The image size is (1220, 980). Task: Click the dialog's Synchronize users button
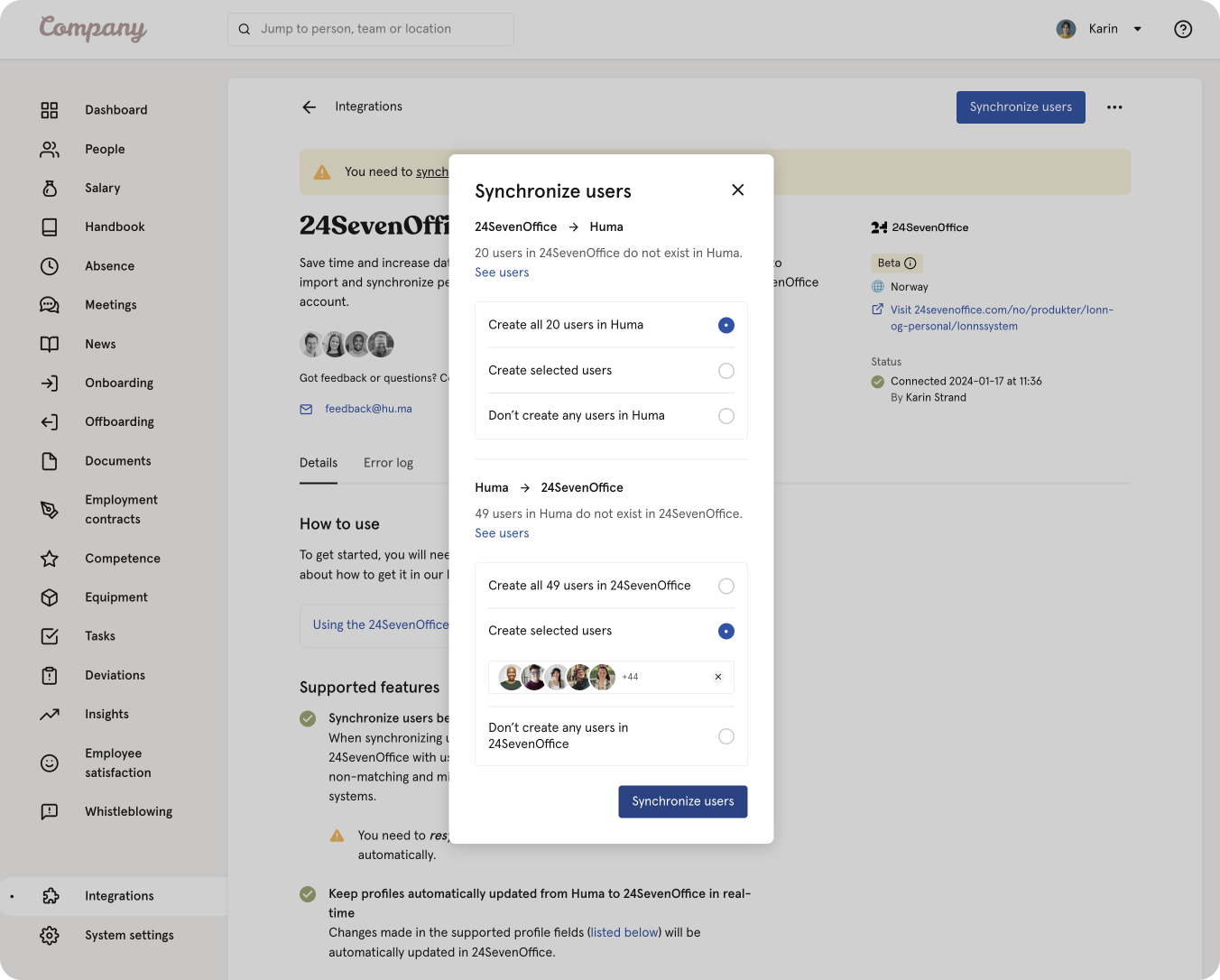click(x=683, y=801)
